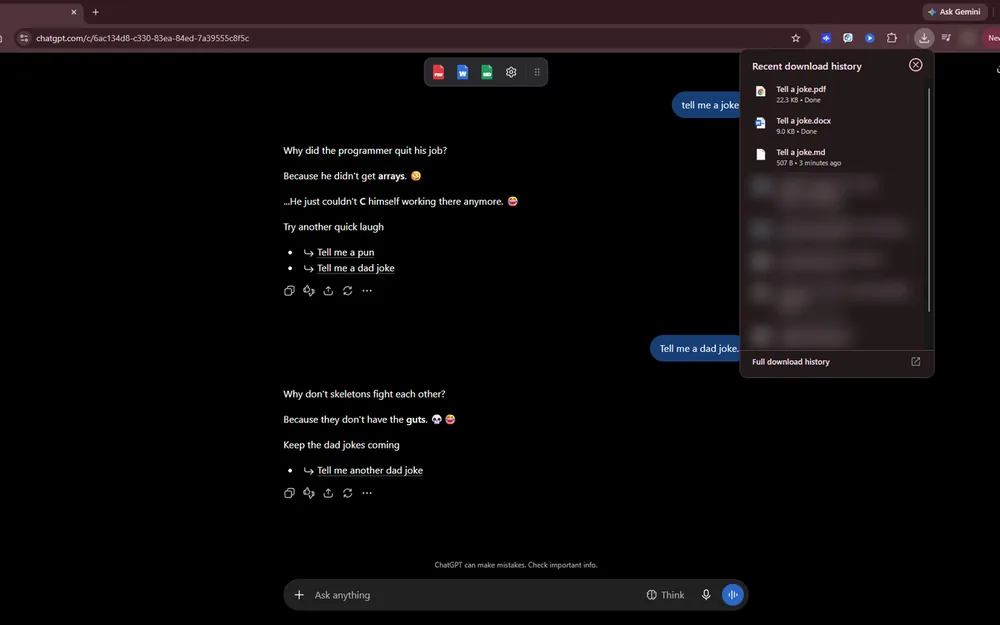Image resolution: width=1000 pixels, height=625 pixels.
Task: Open more options for the programmer joke response
Action: pos(367,291)
